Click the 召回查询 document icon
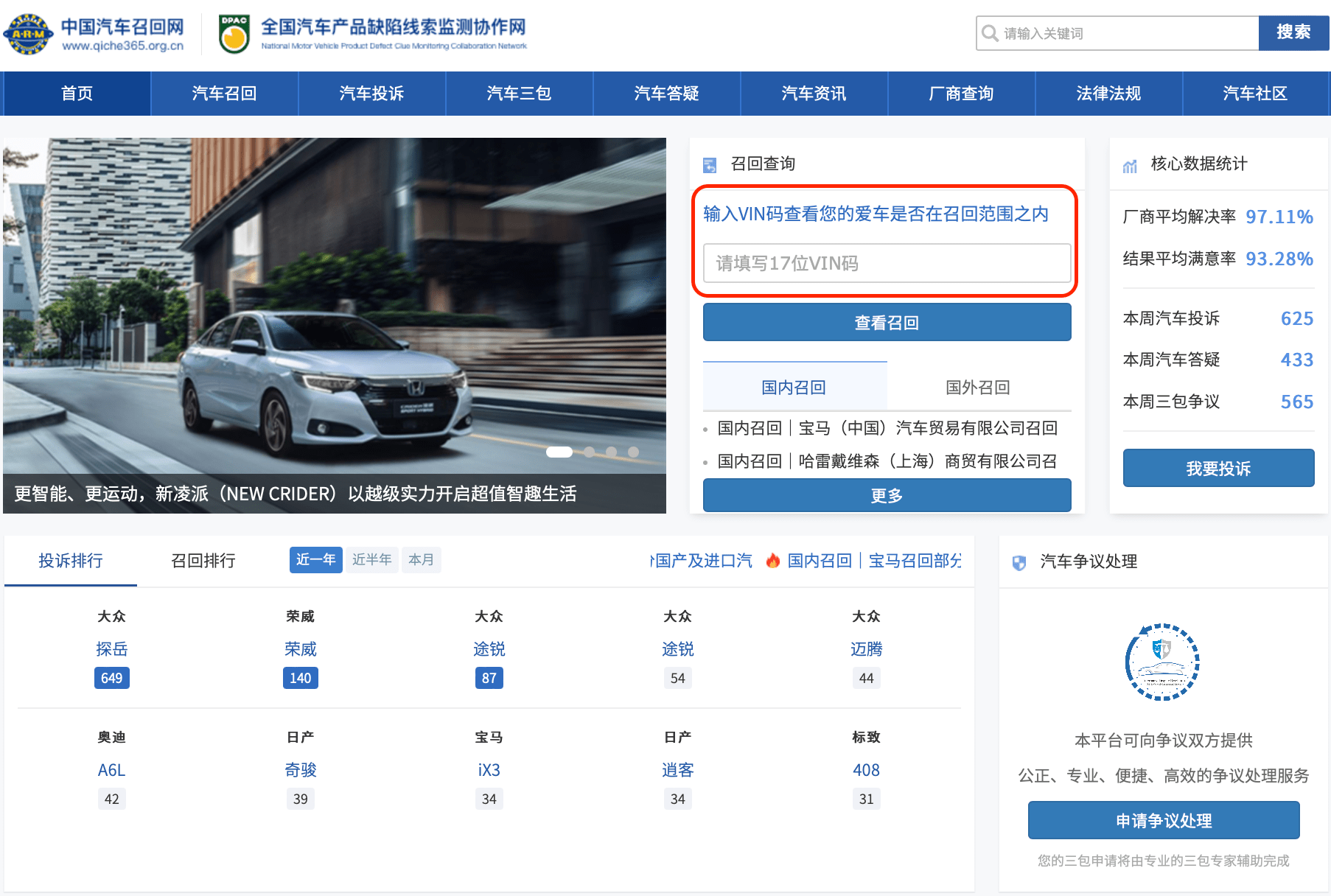The width and height of the screenshot is (1331, 896). [x=710, y=164]
